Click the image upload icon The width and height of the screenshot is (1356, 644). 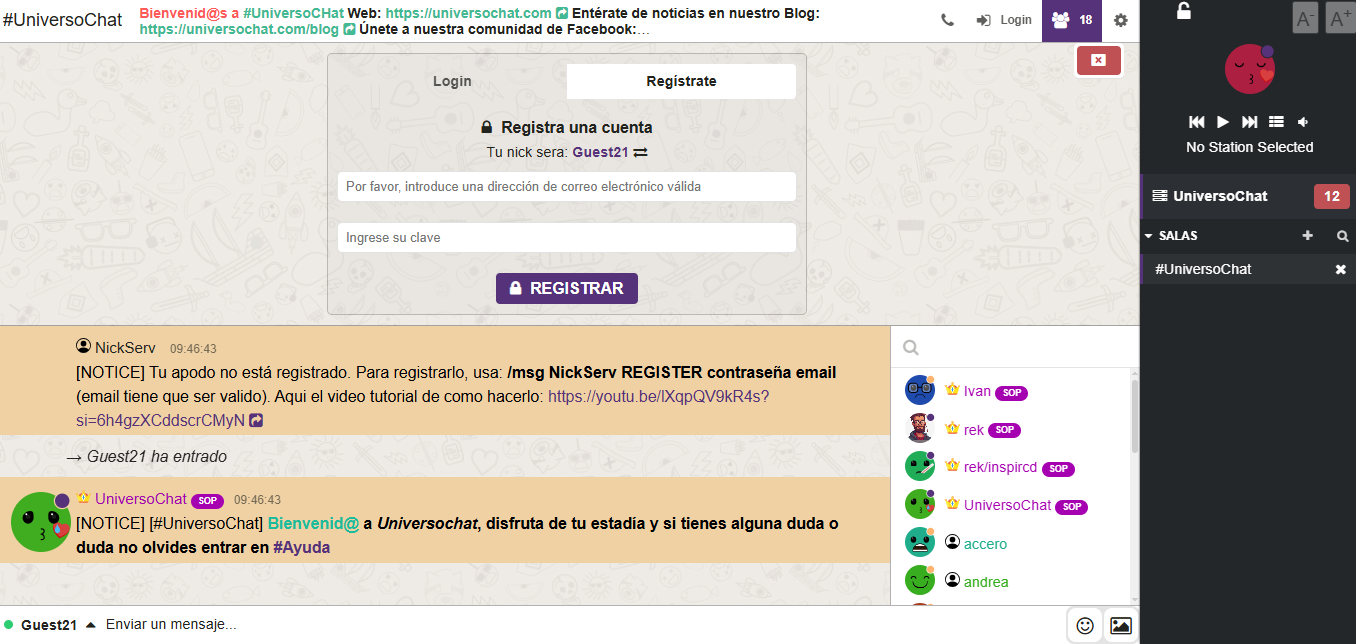[1121, 625]
